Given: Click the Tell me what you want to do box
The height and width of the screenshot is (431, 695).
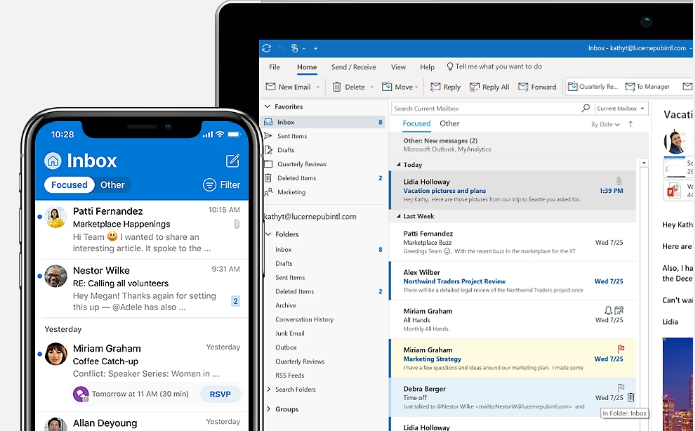Looking at the screenshot, I should [x=494, y=67].
